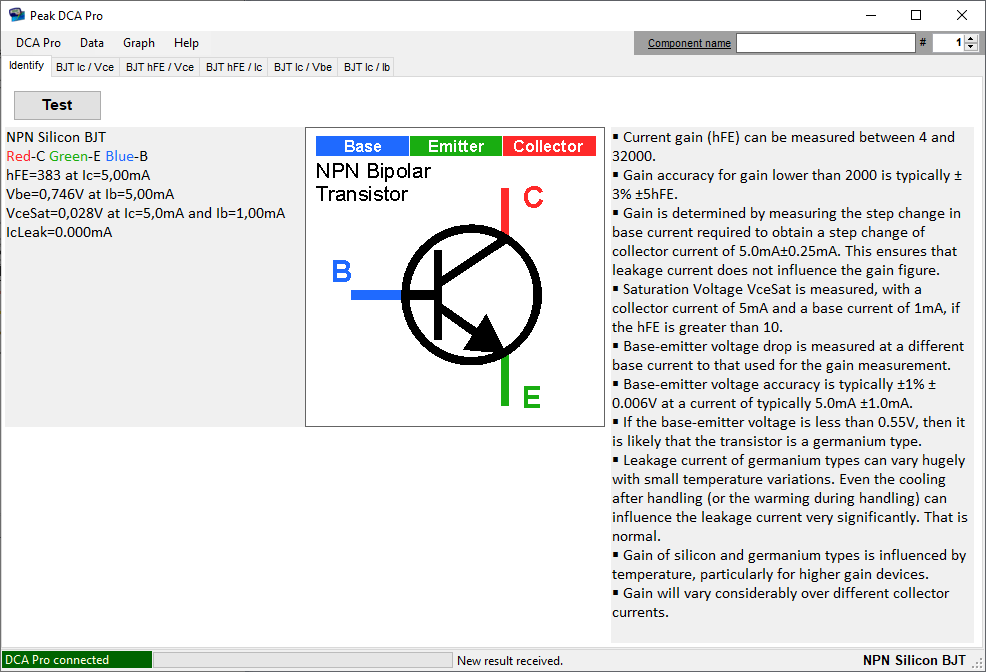986x672 pixels.
Task: Increase component number with up arrow
Action: (x=971, y=39)
